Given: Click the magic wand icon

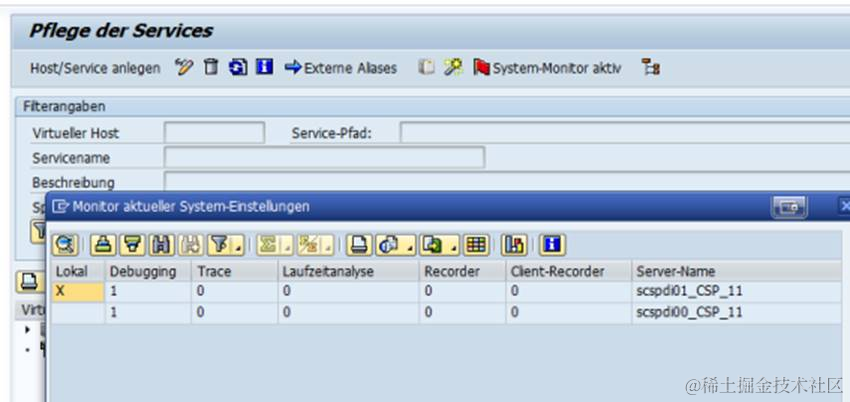Looking at the screenshot, I should click(453, 68).
